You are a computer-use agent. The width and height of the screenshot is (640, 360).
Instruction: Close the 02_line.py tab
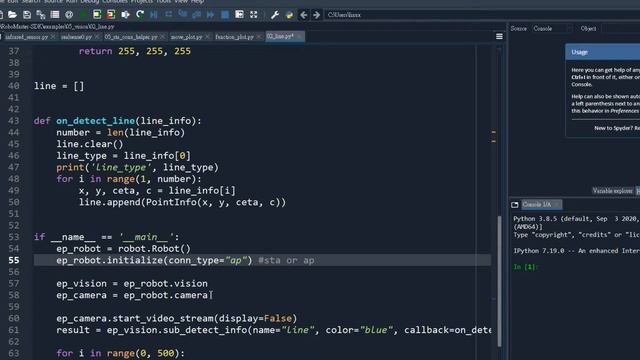click(300, 37)
